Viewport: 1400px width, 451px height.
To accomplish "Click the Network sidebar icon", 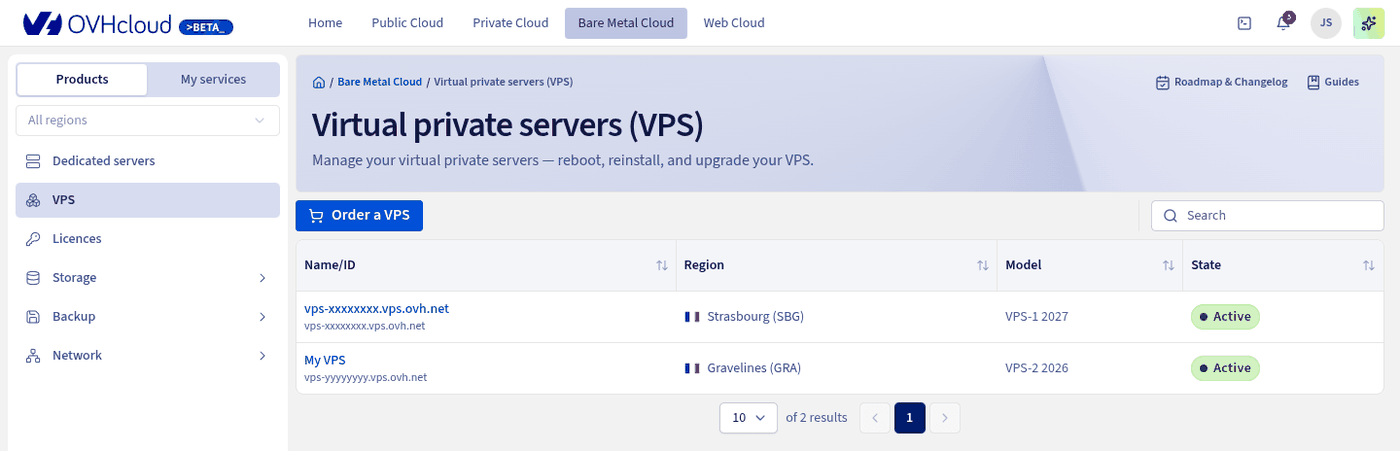I will click(33, 356).
